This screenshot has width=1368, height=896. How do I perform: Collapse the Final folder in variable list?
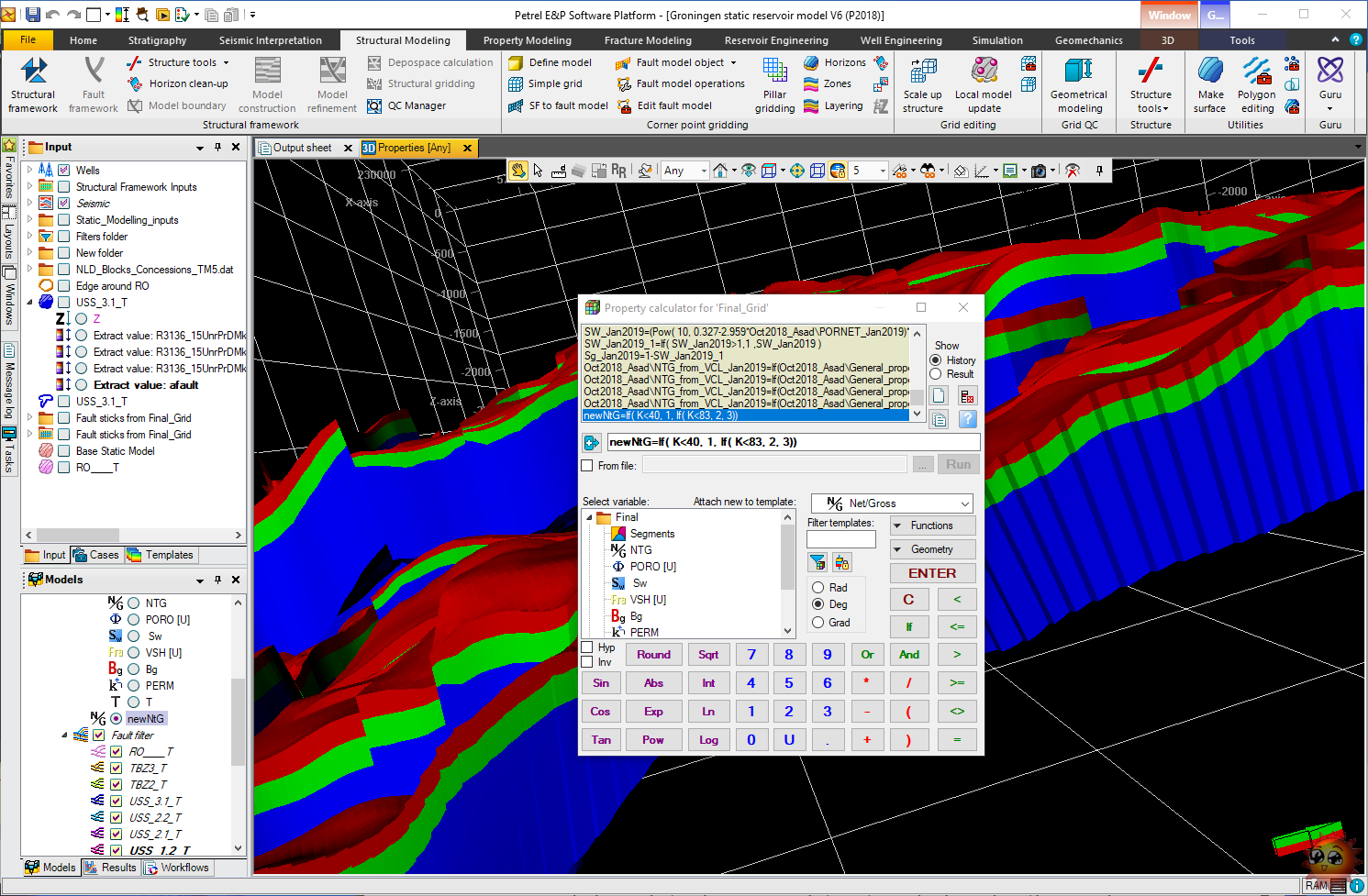click(x=589, y=518)
